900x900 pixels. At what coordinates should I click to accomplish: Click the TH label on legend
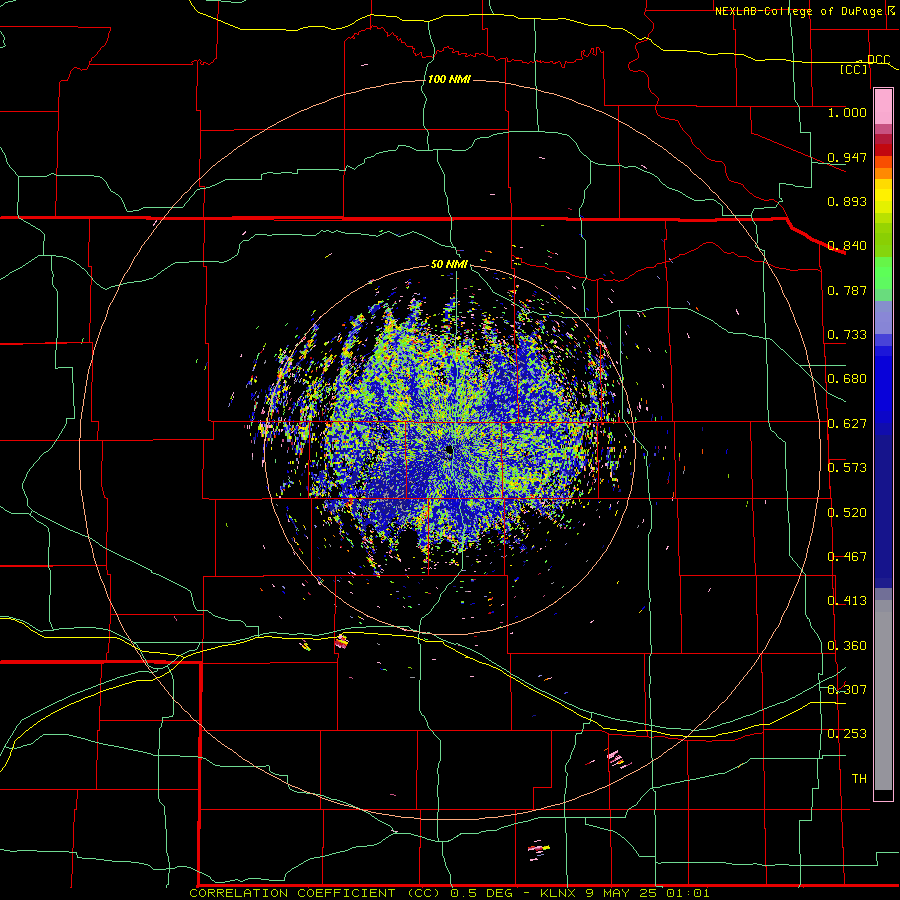(859, 779)
